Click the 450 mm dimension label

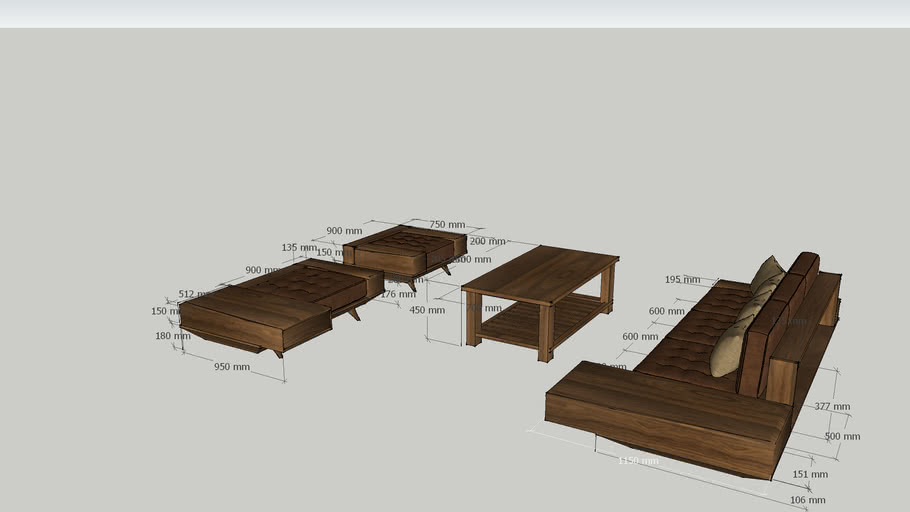[x=428, y=310]
